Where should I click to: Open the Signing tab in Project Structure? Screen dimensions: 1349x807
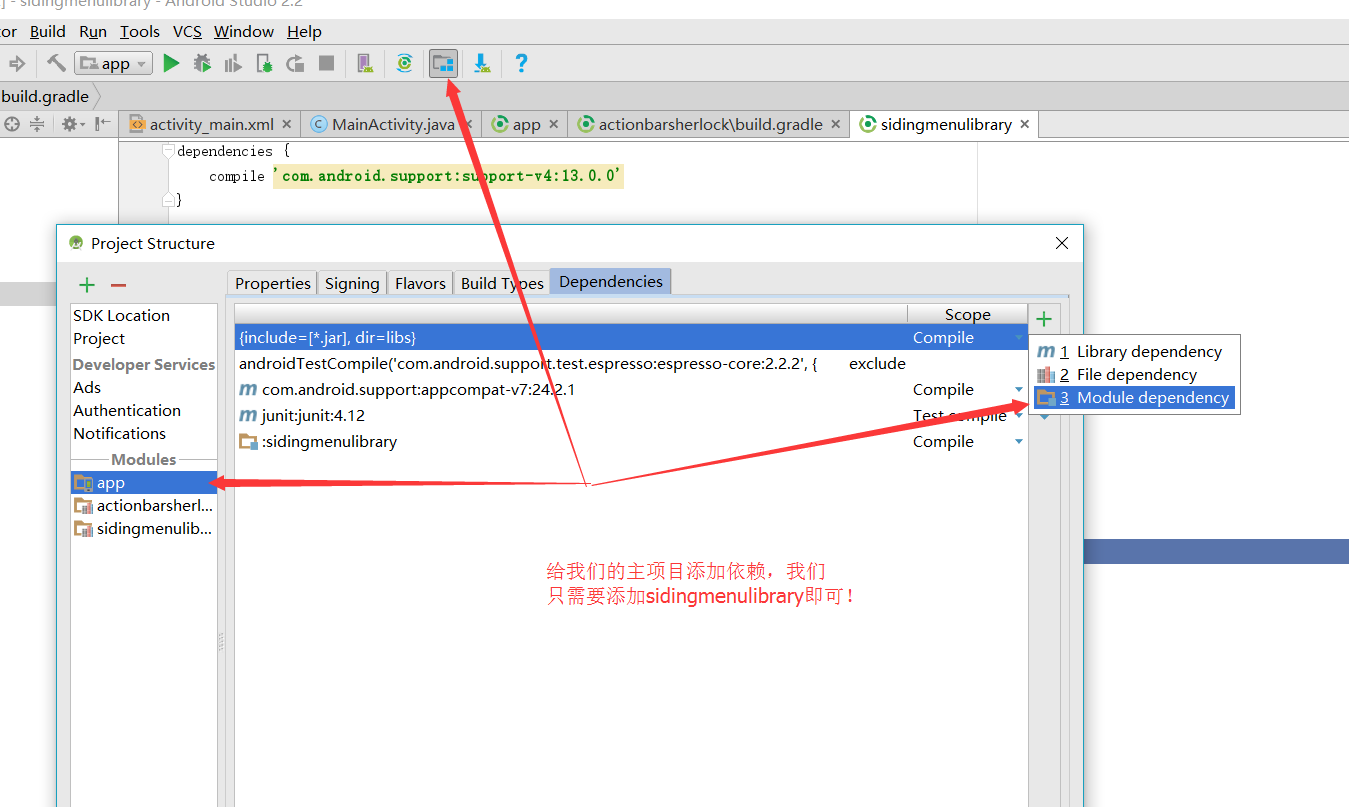pyautogui.click(x=352, y=283)
